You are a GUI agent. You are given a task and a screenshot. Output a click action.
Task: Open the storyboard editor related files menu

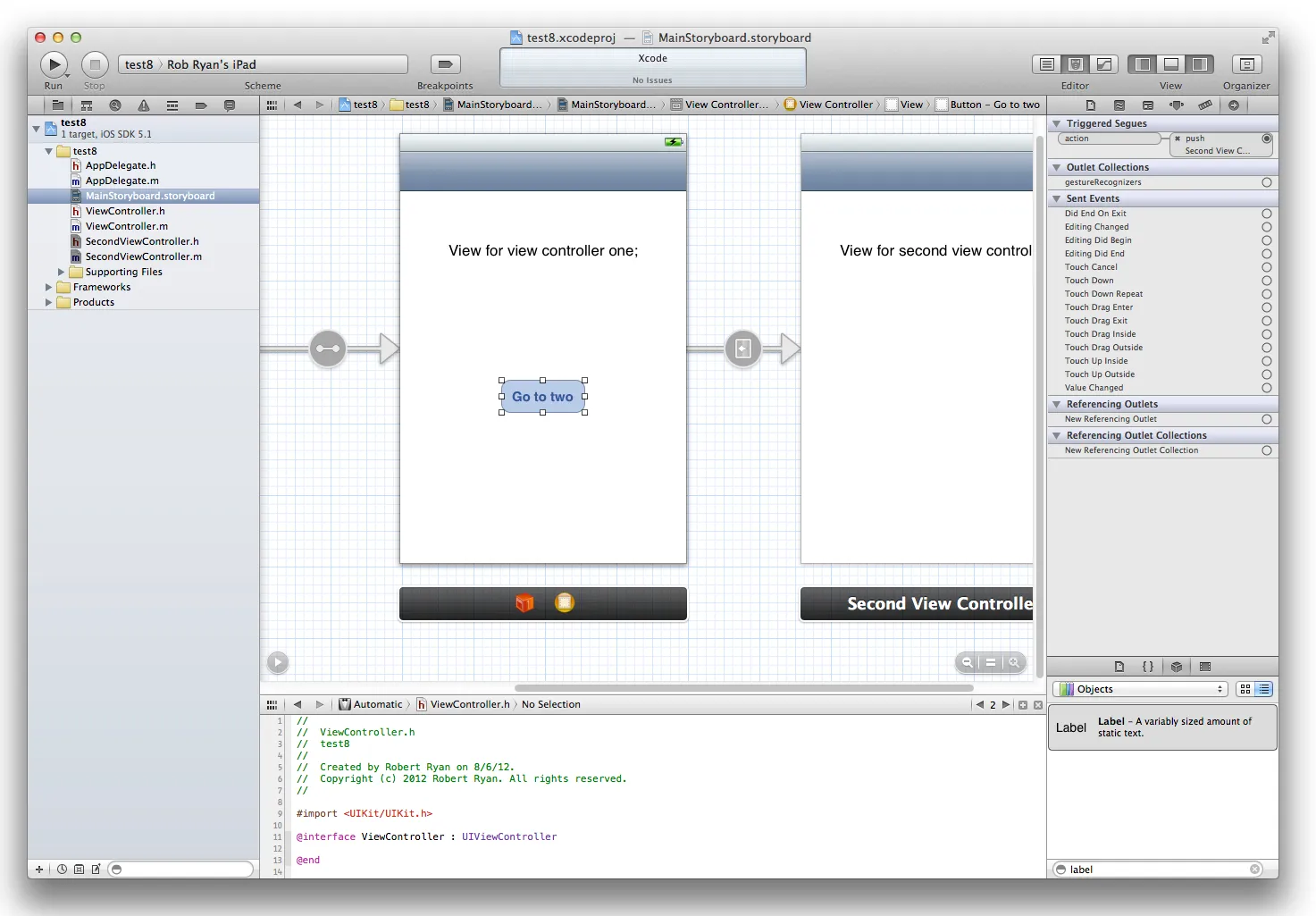point(272,105)
